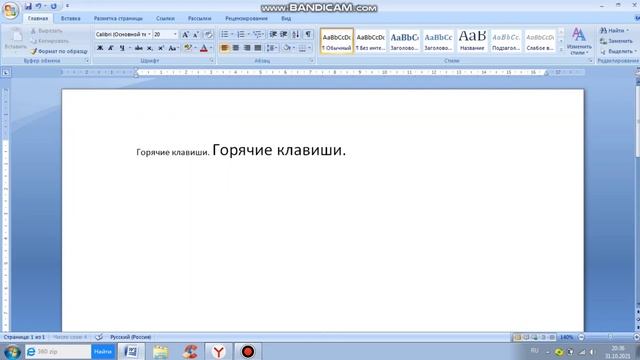Open the round Office button menu
This screenshot has height=360, width=640.
[11, 11]
